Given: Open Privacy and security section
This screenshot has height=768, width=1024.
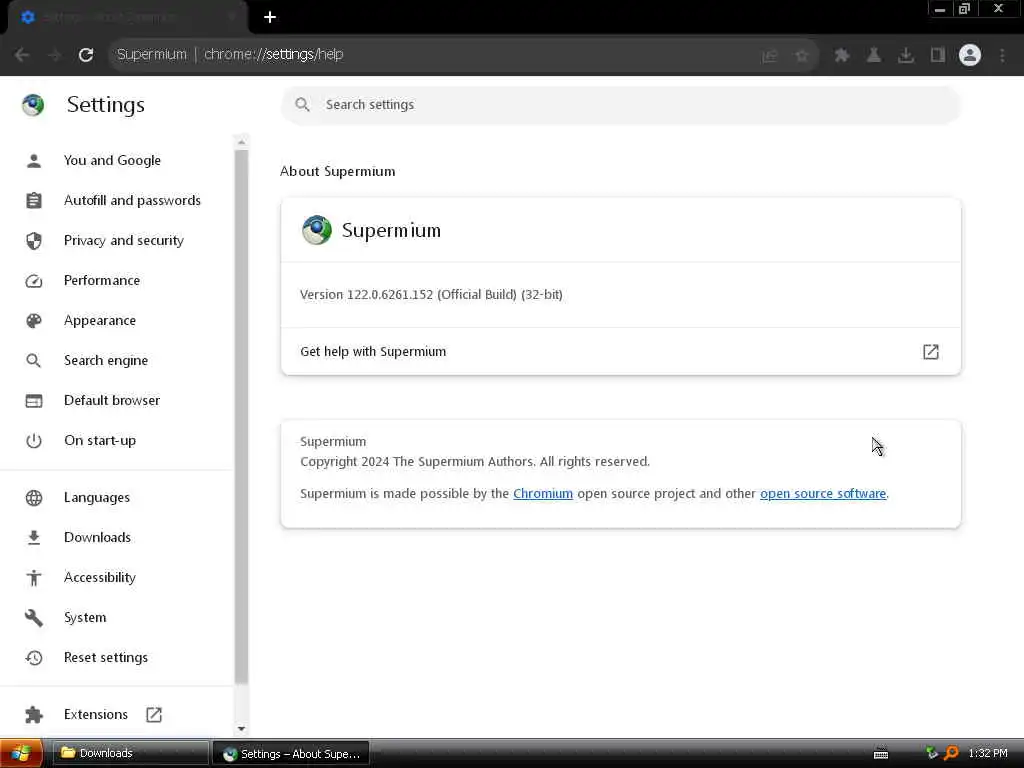Looking at the screenshot, I should click(124, 240).
